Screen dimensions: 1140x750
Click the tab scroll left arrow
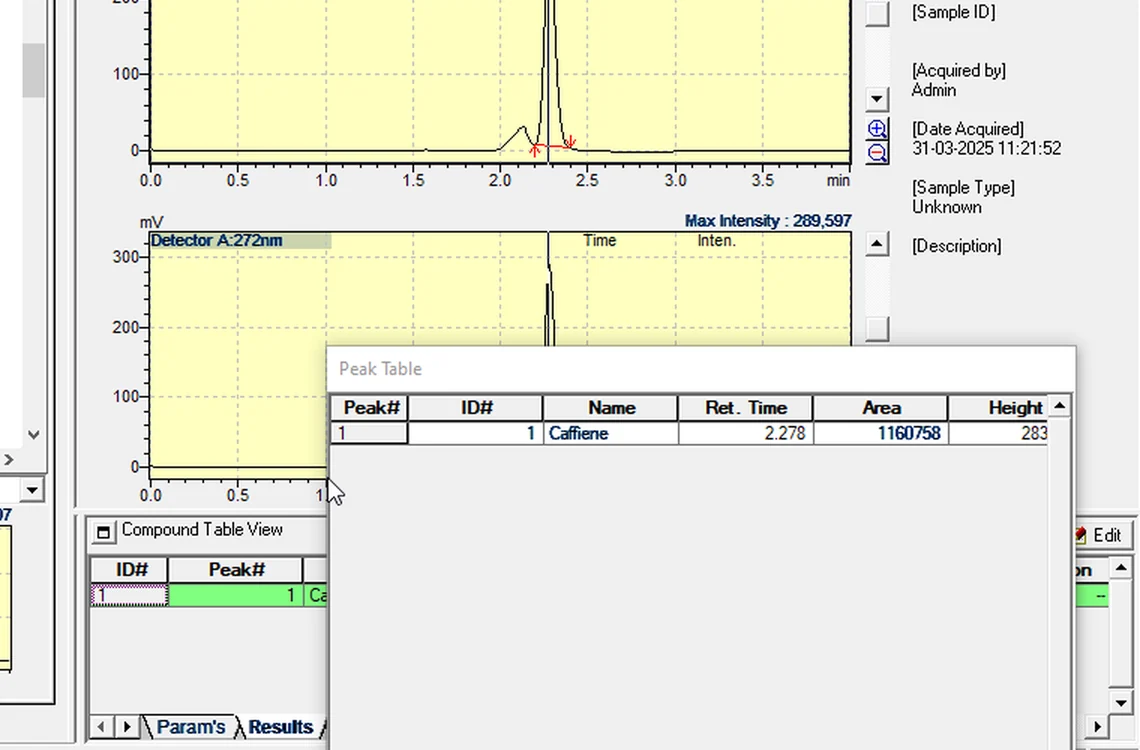click(101, 726)
